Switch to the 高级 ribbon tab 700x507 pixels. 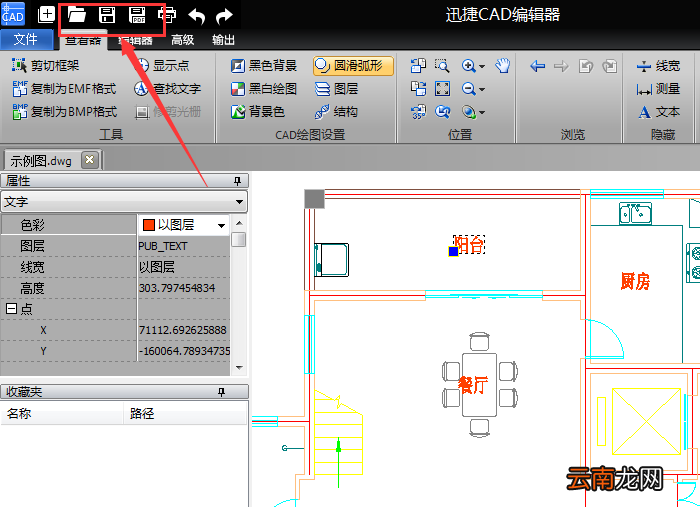[x=183, y=40]
